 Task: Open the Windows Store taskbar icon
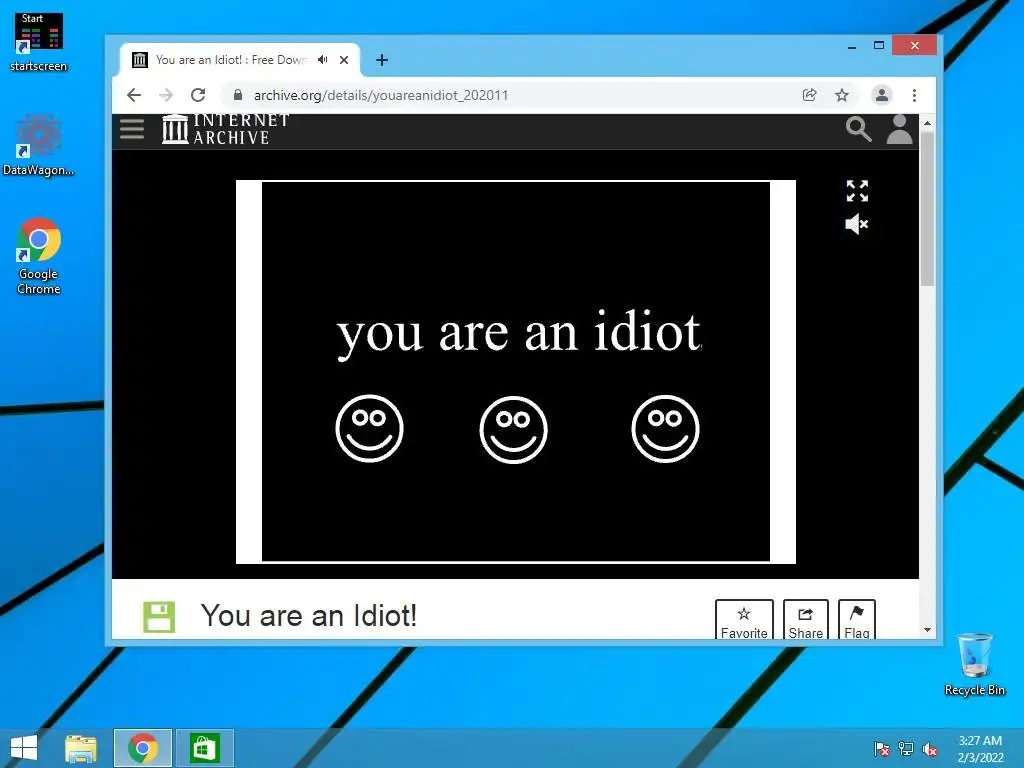pyautogui.click(x=204, y=748)
